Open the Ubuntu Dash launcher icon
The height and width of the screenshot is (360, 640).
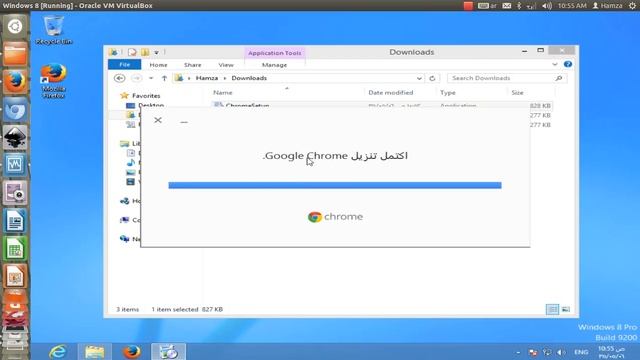click(x=15, y=27)
